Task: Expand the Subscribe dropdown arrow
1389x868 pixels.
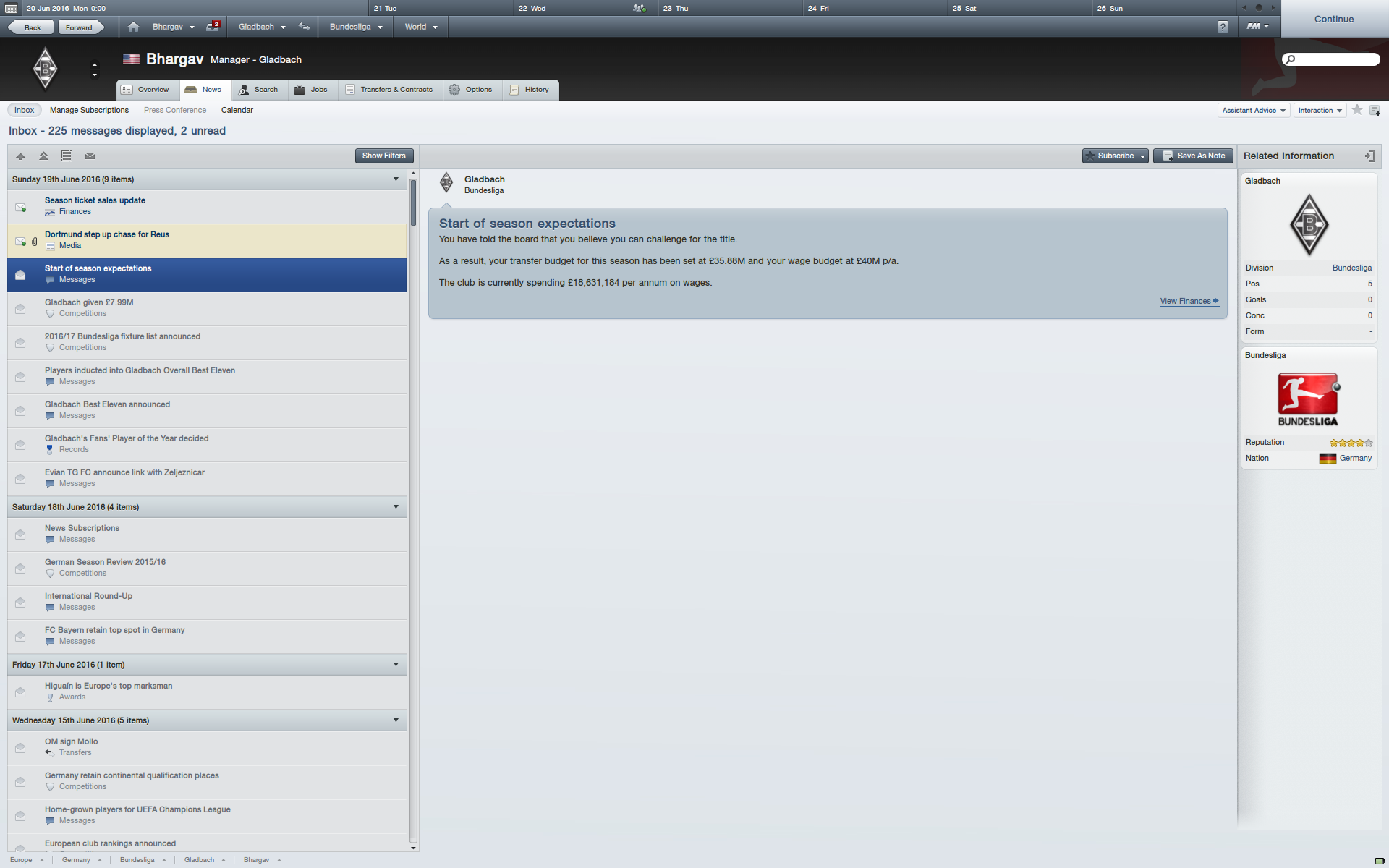Action: coord(1142,156)
